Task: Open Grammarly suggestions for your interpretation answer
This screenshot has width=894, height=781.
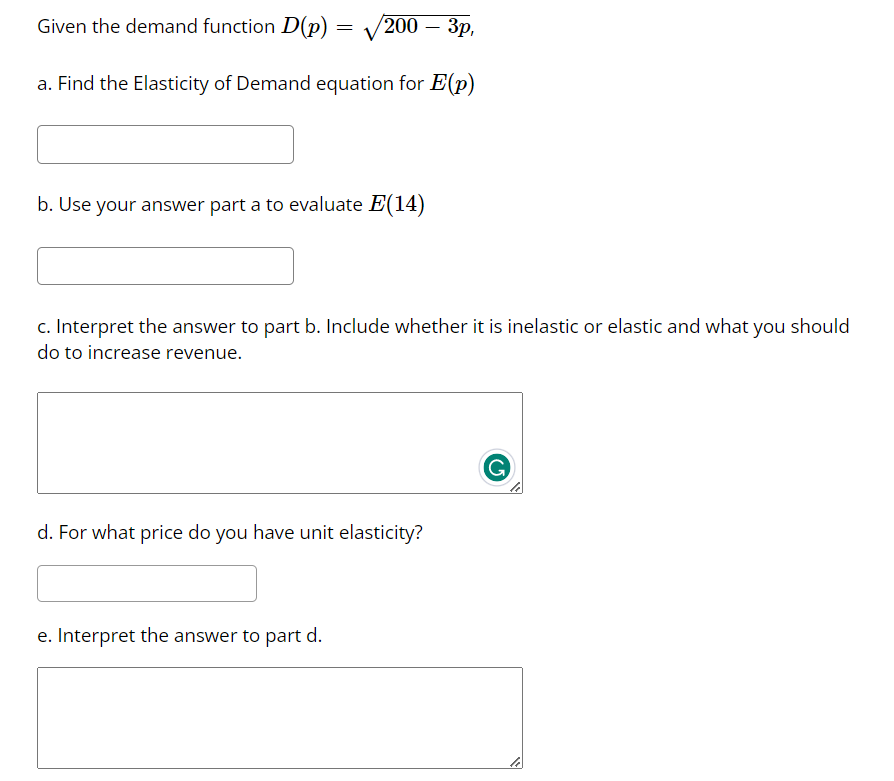Action: [497, 466]
